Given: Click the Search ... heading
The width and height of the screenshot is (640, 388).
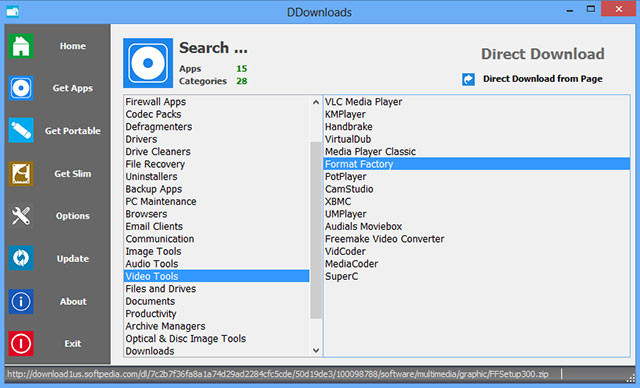Looking at the screenshot, I should 213,48.
